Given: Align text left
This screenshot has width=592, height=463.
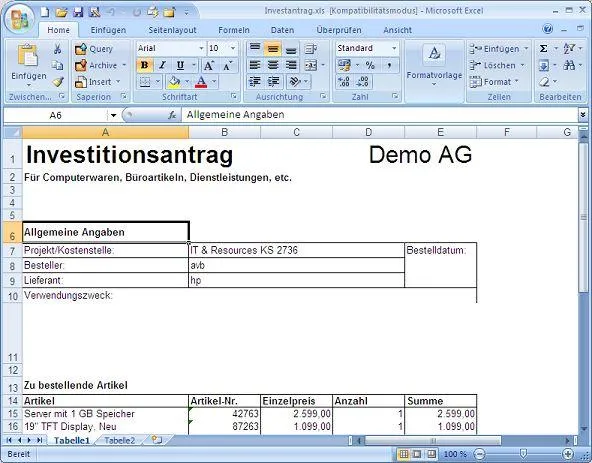Looking at the screenshot, I should coord(255,65).
